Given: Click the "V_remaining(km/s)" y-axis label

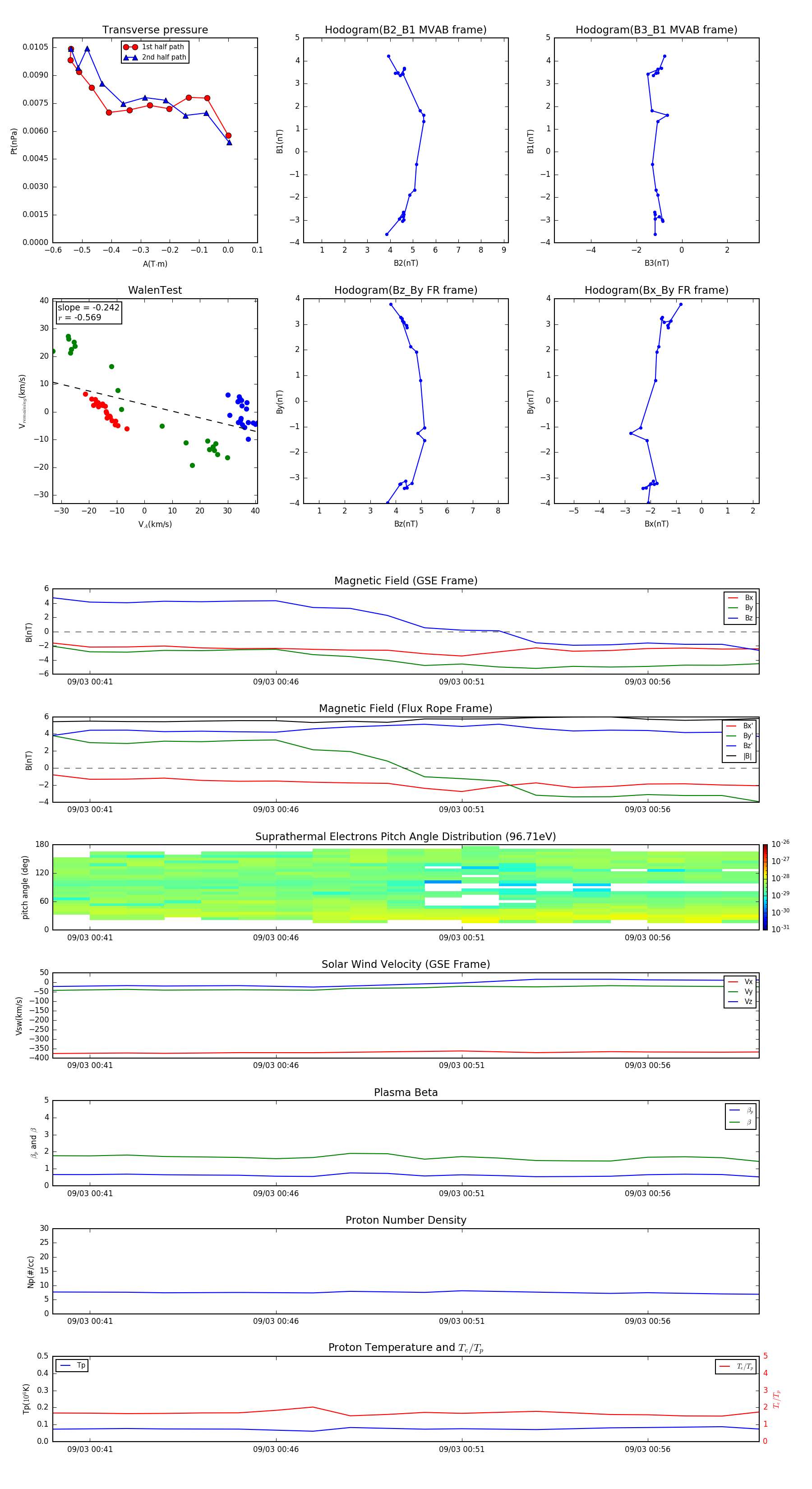Looking at the screenshot, I should [x=23, y=401].
